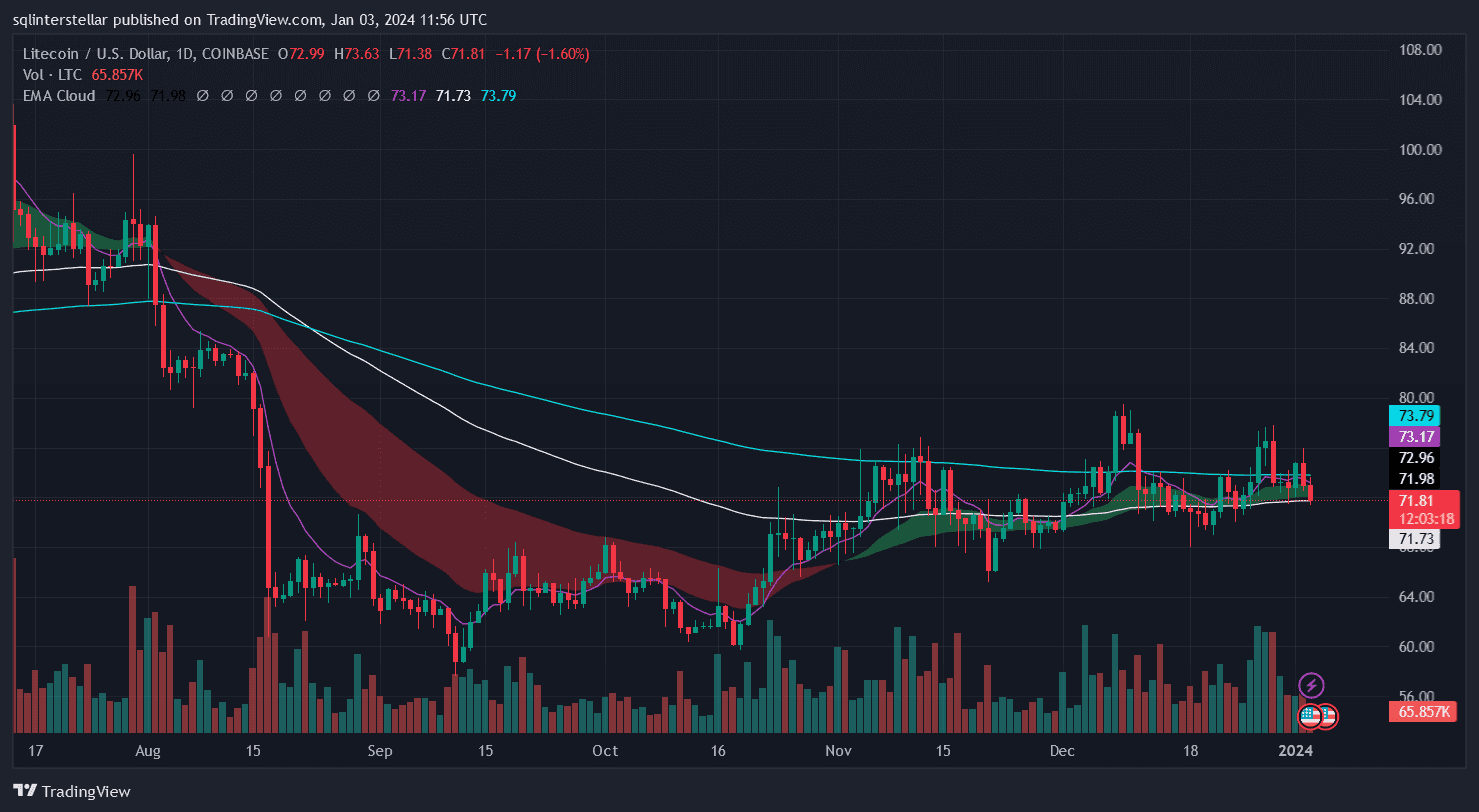This screenshot has height=812, width=1479.
Task: Click the purple 73.17 value in EMA legend
Action: tap(408, 96)
